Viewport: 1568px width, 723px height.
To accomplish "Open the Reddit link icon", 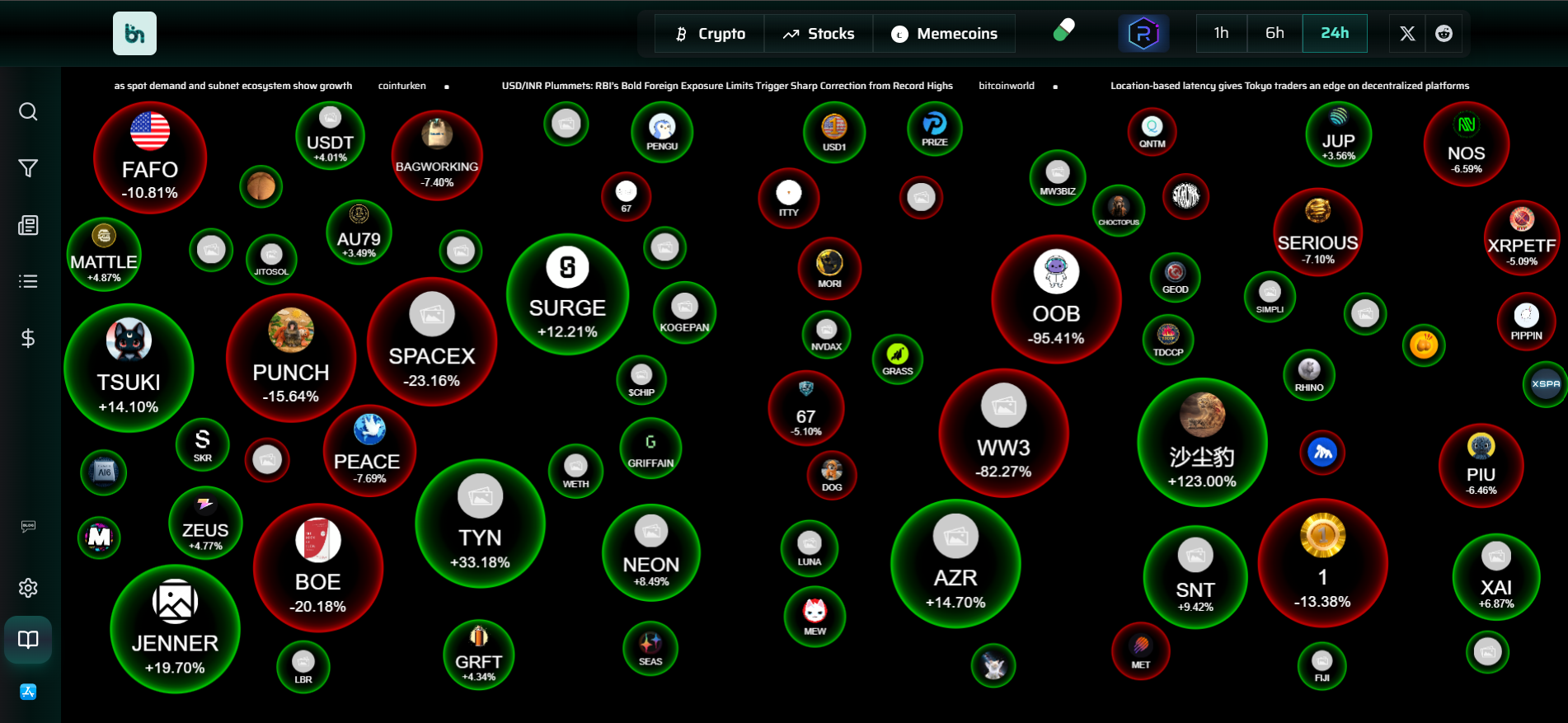I will (1444, 34).
